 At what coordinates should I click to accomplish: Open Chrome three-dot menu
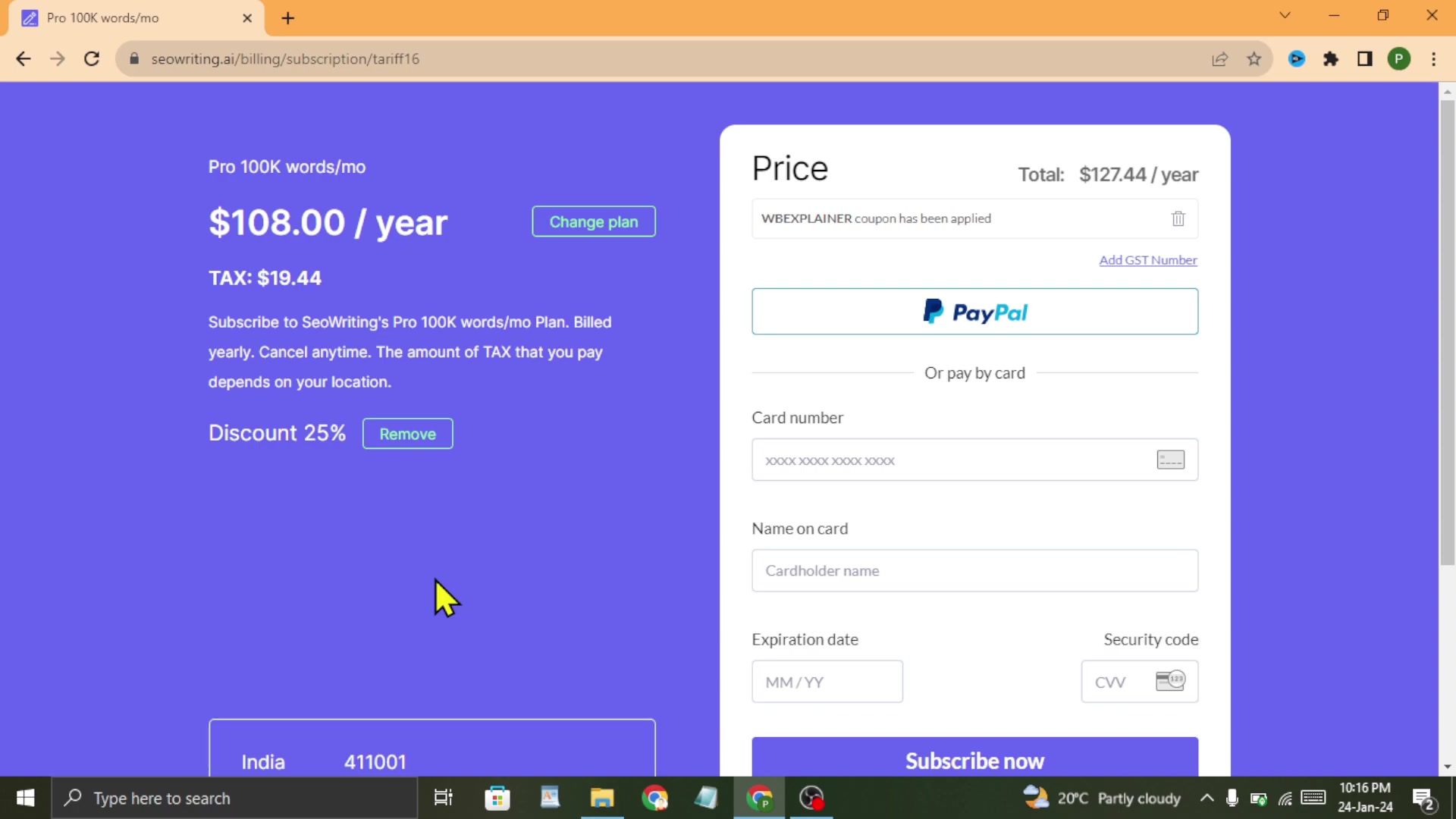[x=1433, y=59]
